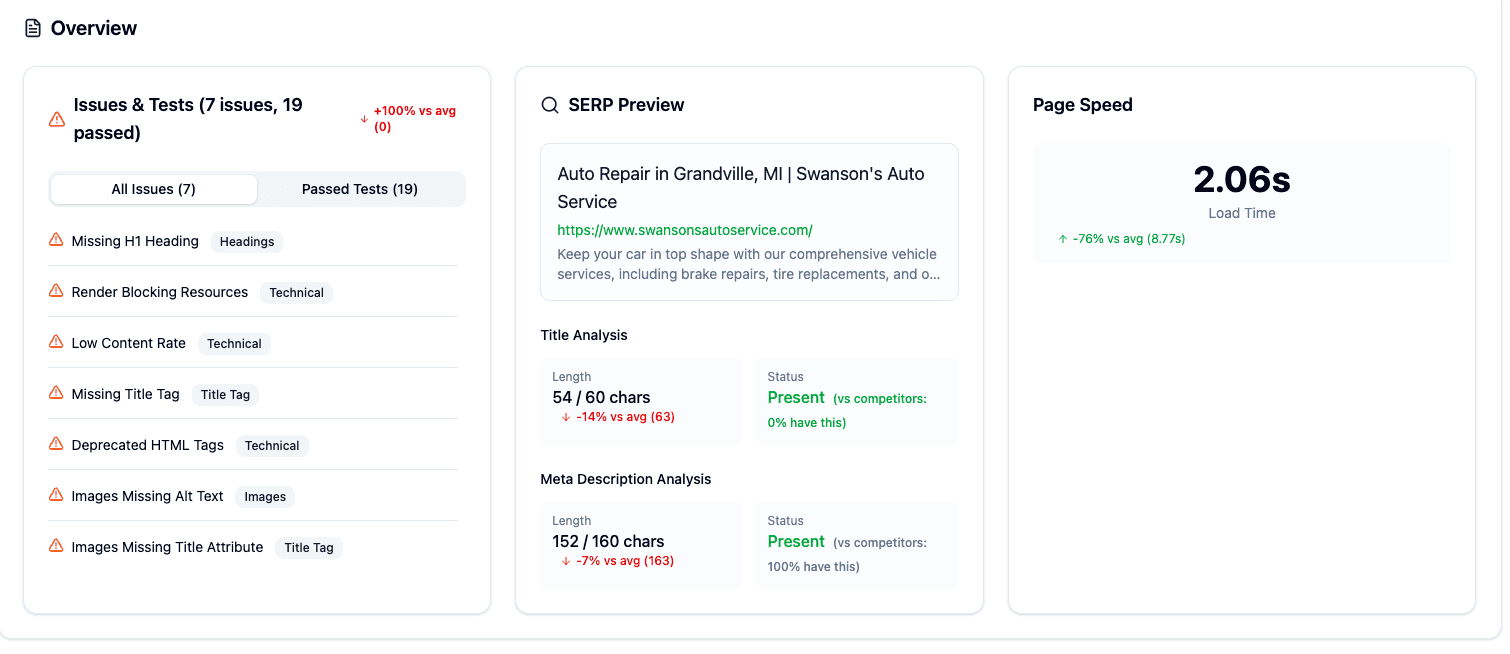The width and height of the screenshot is (1510, 654).
Task: Click the warning icon beside Deprecated HTML Tags
Action: [55, 443]
